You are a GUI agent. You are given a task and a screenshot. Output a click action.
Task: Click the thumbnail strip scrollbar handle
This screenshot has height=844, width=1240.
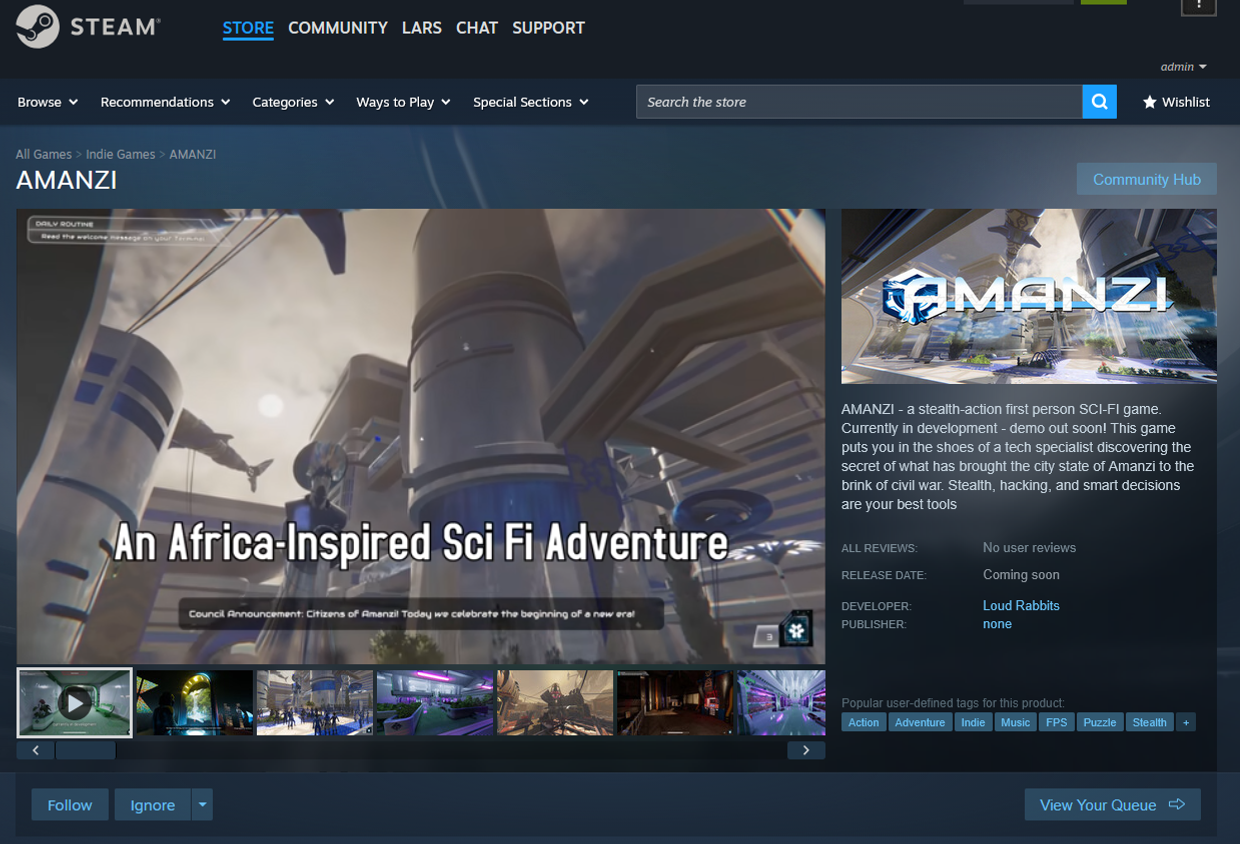coord(86,750)
